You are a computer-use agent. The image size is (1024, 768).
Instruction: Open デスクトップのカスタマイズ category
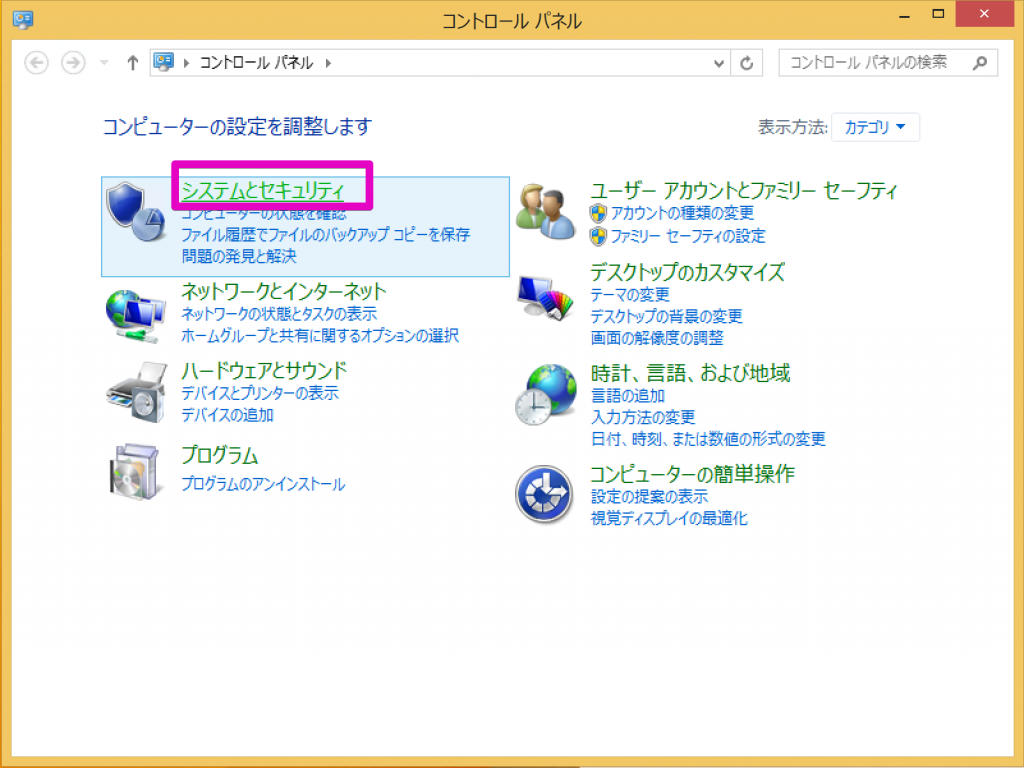687,272
